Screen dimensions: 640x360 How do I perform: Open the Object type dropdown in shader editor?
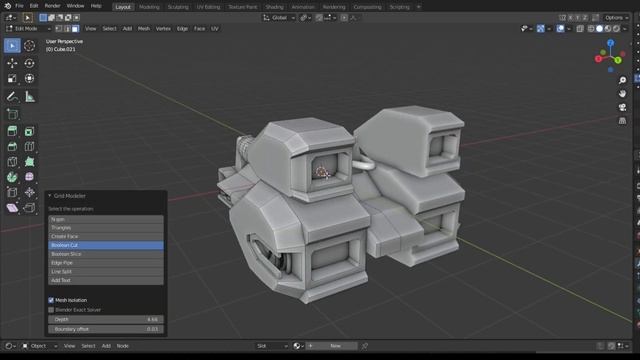[40, 346]
